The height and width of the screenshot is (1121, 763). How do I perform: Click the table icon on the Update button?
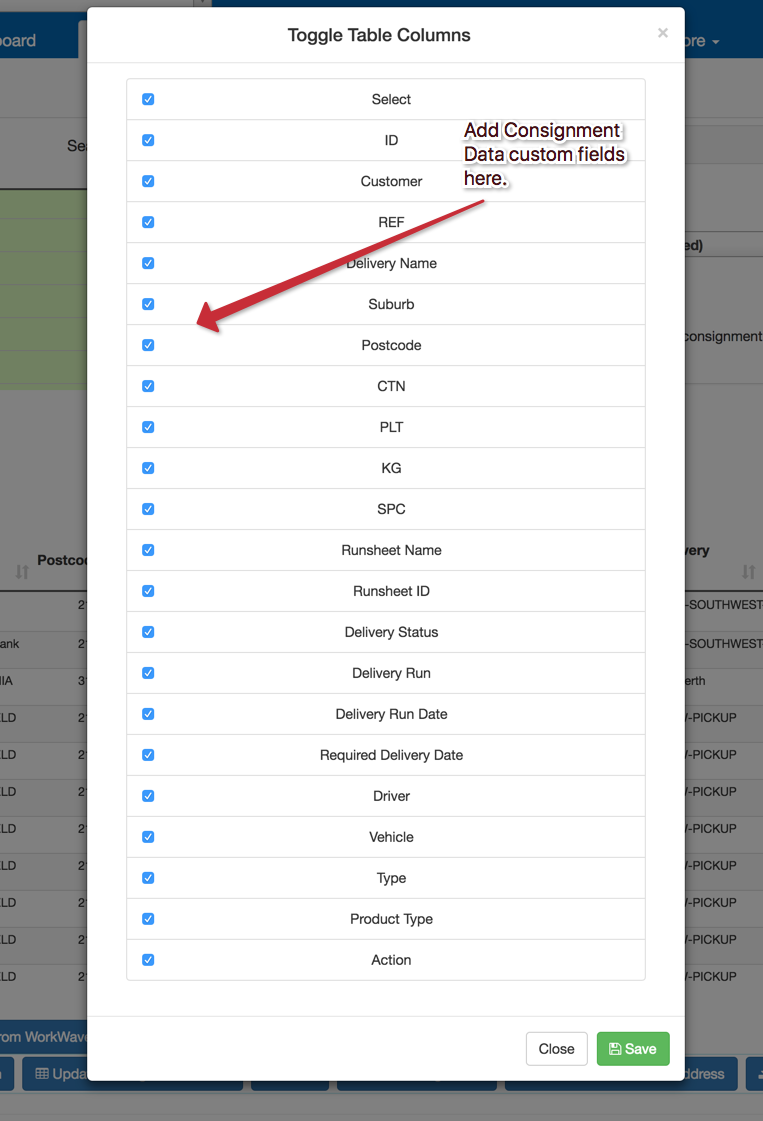pos(43,1074)
